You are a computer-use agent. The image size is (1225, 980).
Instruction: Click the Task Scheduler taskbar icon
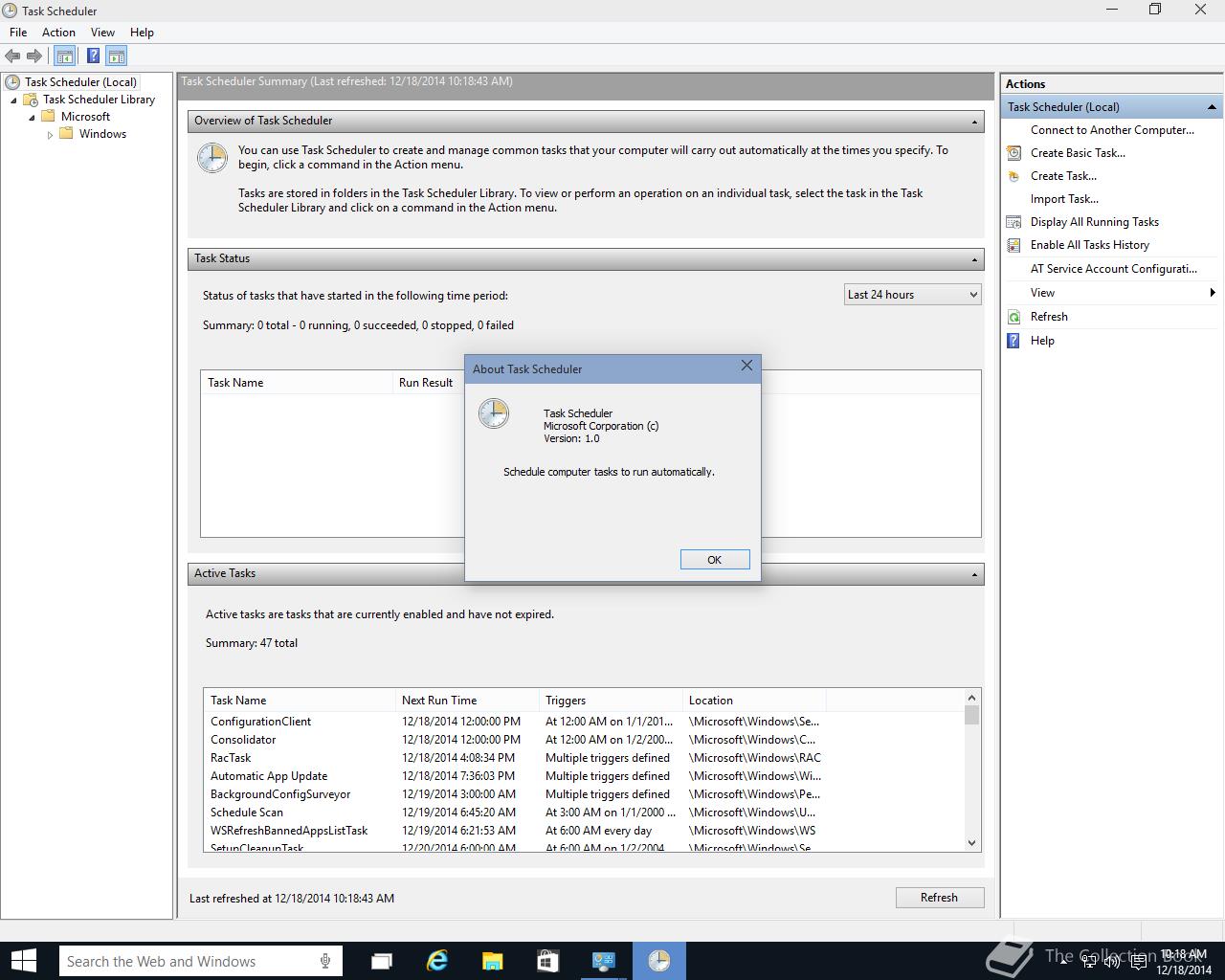pos(658,961)
